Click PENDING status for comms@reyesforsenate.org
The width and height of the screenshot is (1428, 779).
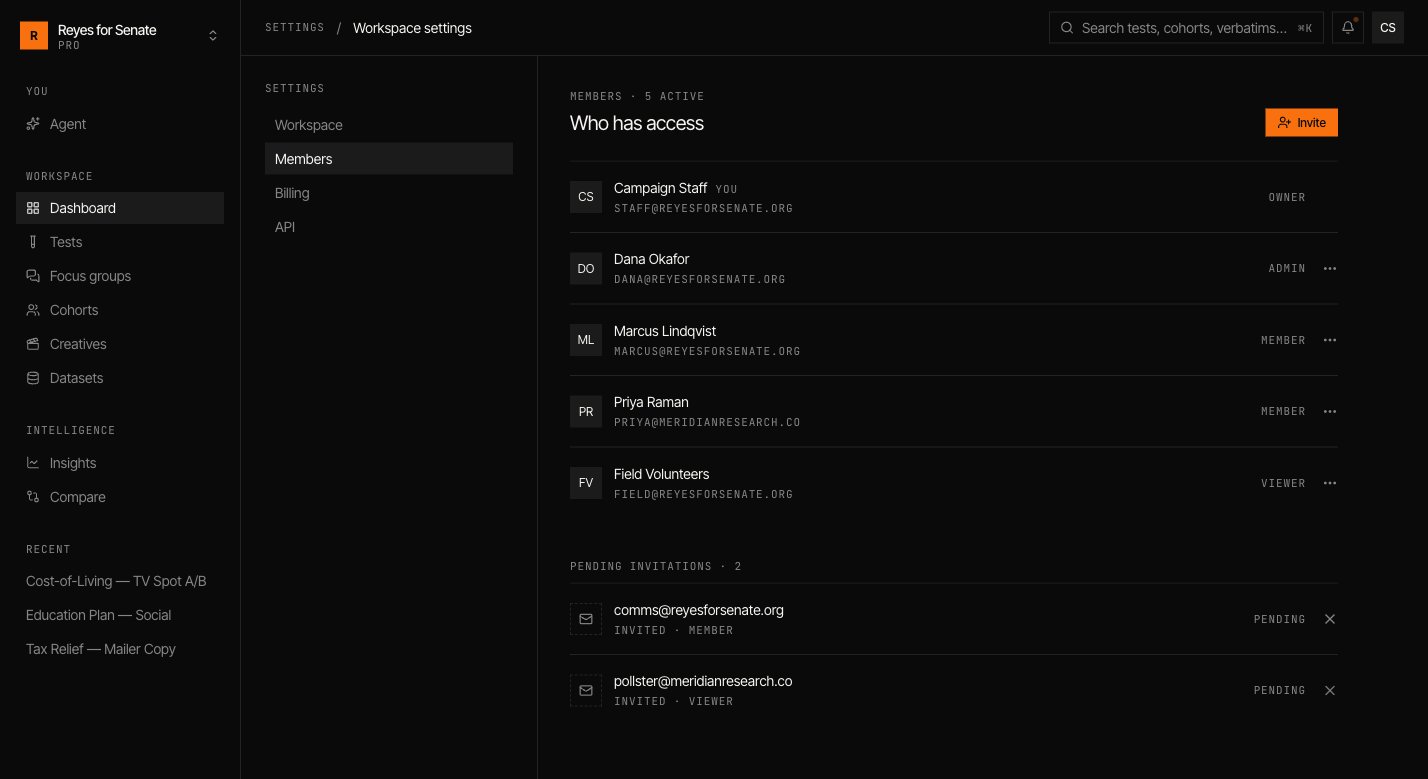click(x=1279, y=619)
